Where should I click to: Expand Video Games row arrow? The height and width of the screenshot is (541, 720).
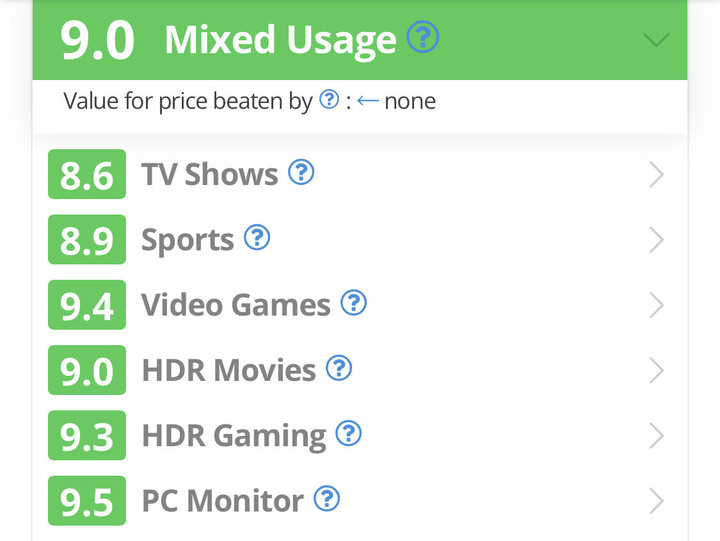pyautogui.click(x=657, y=305)
